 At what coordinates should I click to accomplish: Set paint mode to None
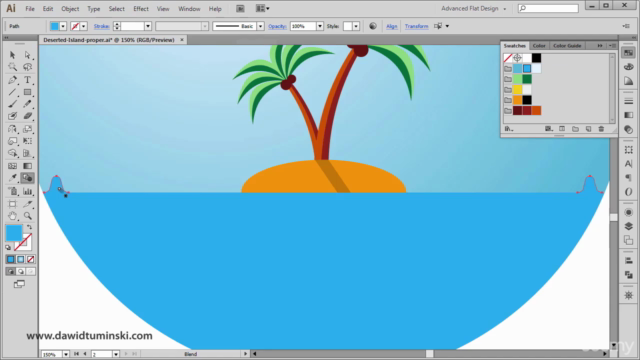[31, 260]
